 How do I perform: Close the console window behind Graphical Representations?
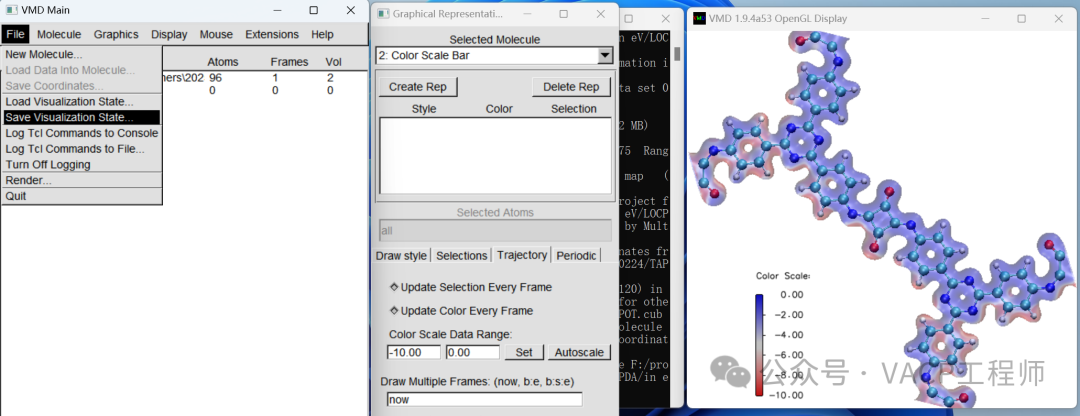coord(665,19)
